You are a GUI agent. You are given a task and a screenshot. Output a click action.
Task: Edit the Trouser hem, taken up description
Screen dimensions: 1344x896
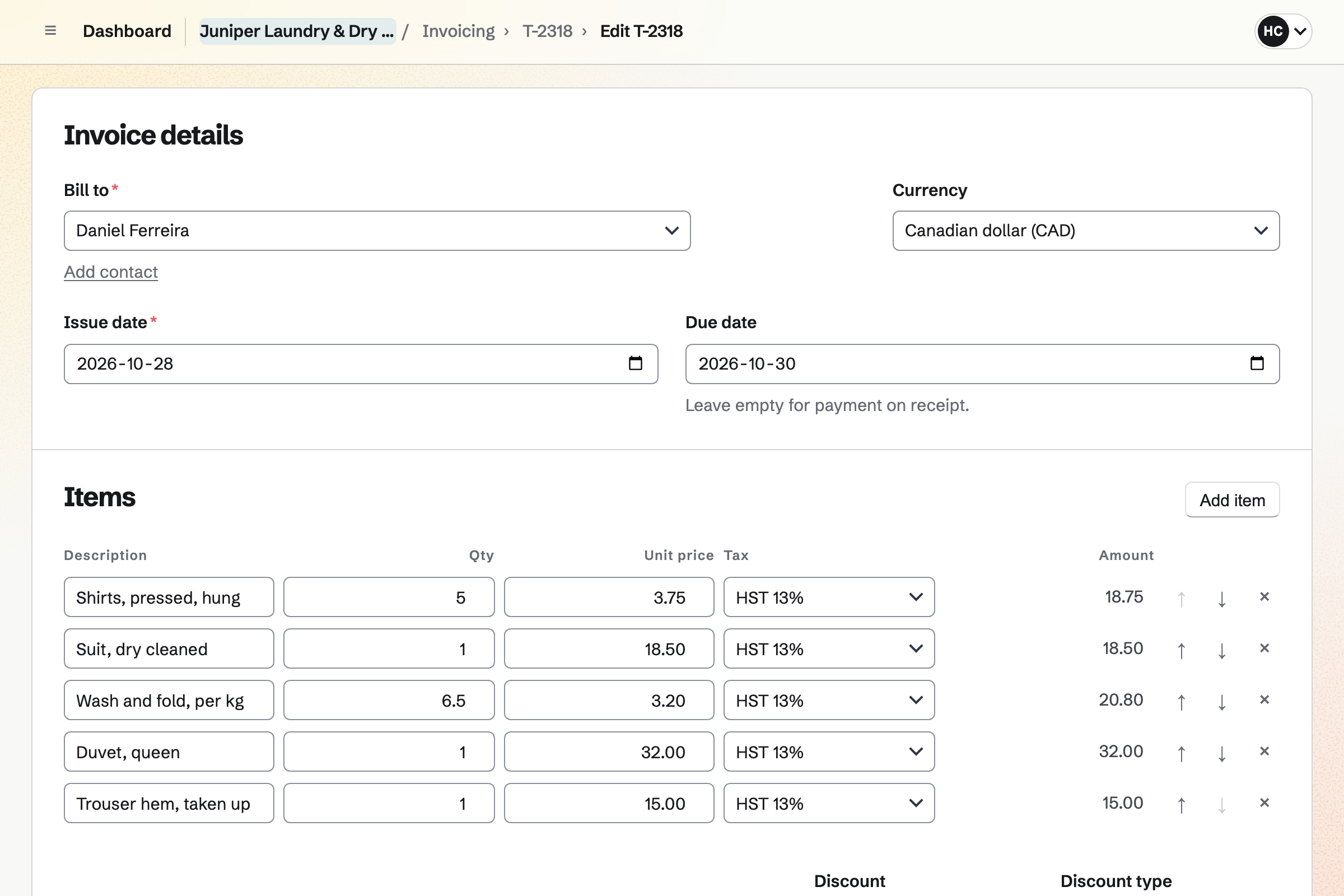coord(169,803)
